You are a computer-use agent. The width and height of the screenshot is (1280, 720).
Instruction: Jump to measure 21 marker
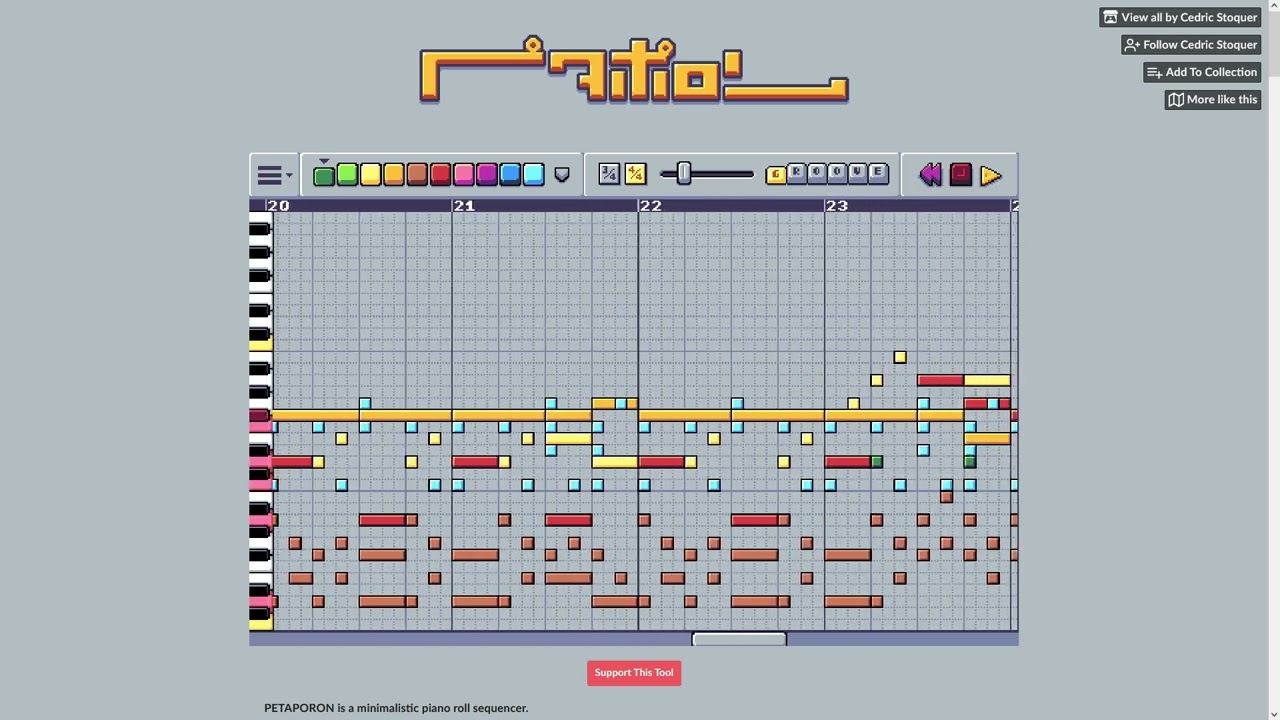464,205
